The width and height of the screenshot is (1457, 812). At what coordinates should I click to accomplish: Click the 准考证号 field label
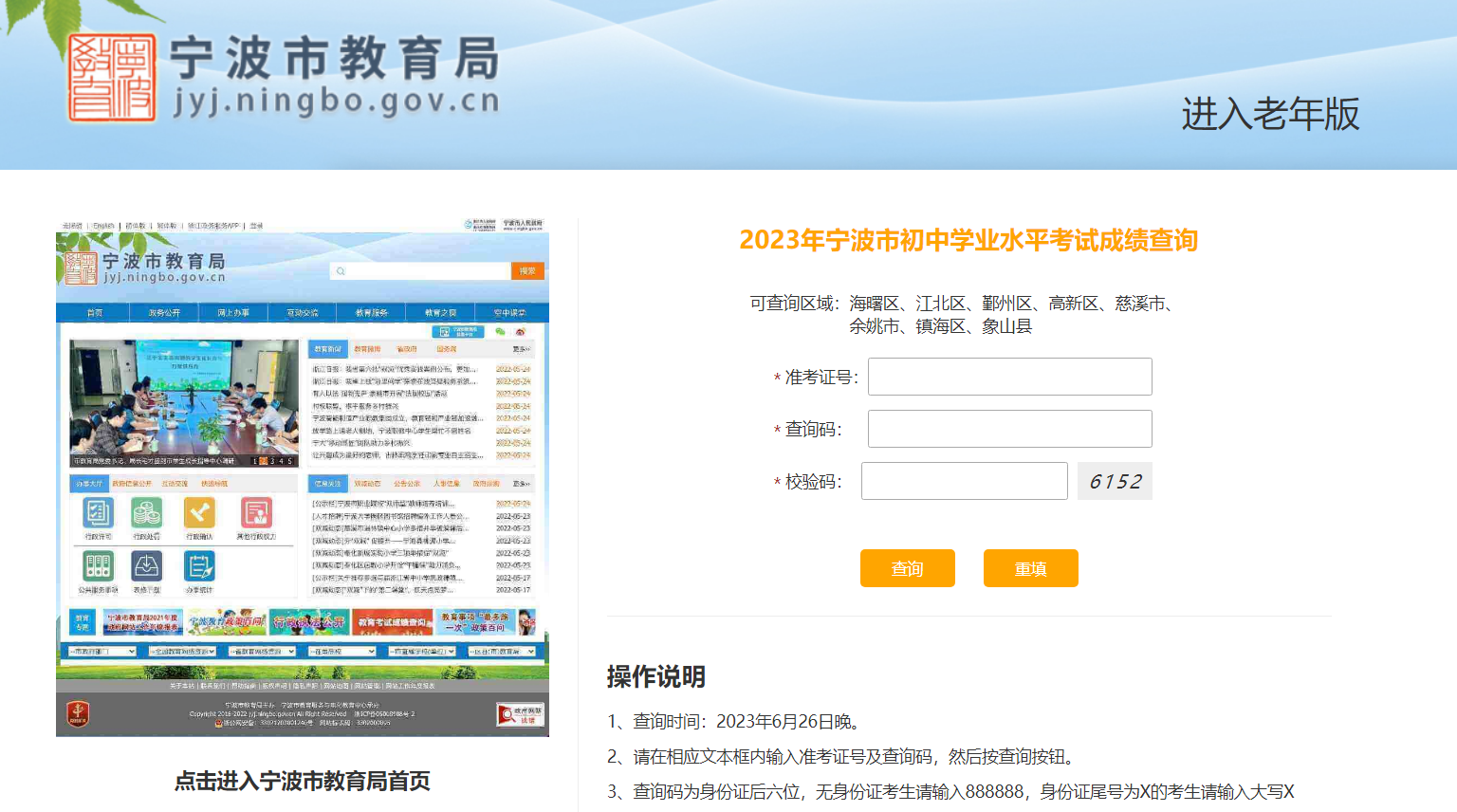(x=821, y=378)
